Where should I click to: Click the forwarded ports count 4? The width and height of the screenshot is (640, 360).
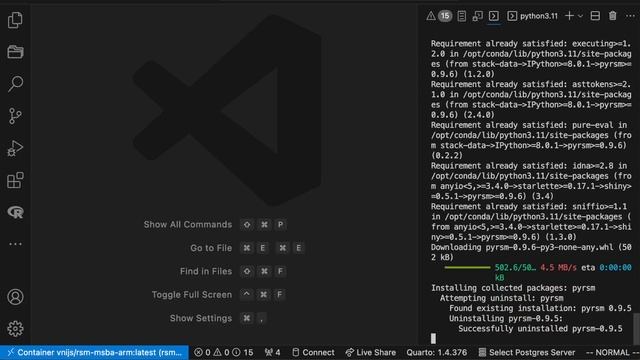point(272,352)
